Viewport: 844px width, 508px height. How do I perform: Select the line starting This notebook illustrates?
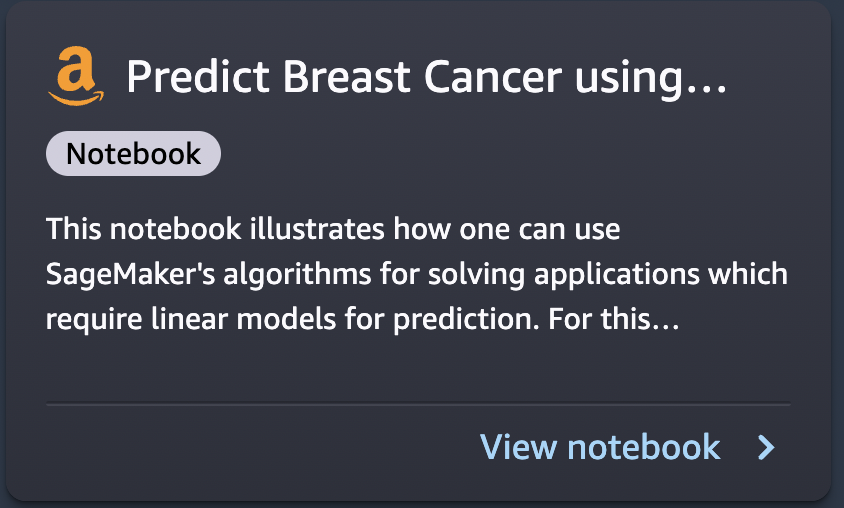pyautogui.click(x=333, y=229)
